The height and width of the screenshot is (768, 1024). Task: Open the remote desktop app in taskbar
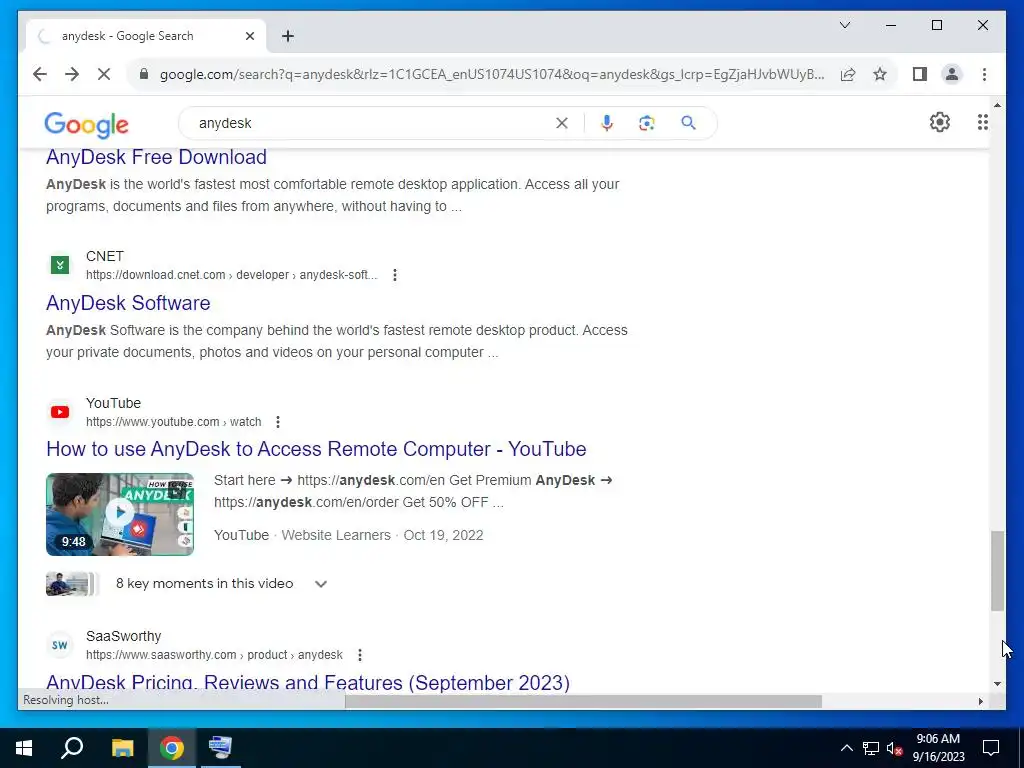point(220,748)
